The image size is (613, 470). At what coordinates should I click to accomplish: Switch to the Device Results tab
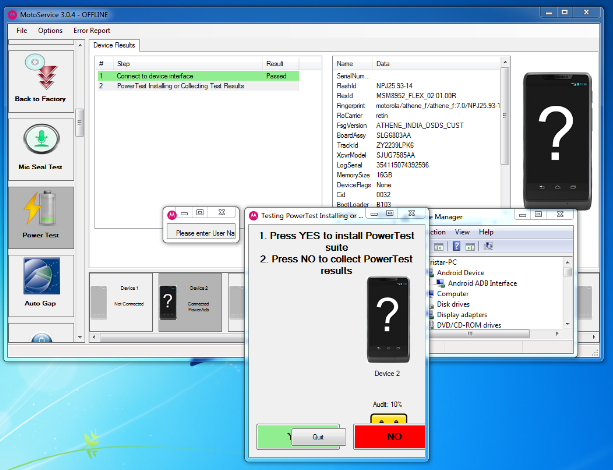(x=114, y=45)
